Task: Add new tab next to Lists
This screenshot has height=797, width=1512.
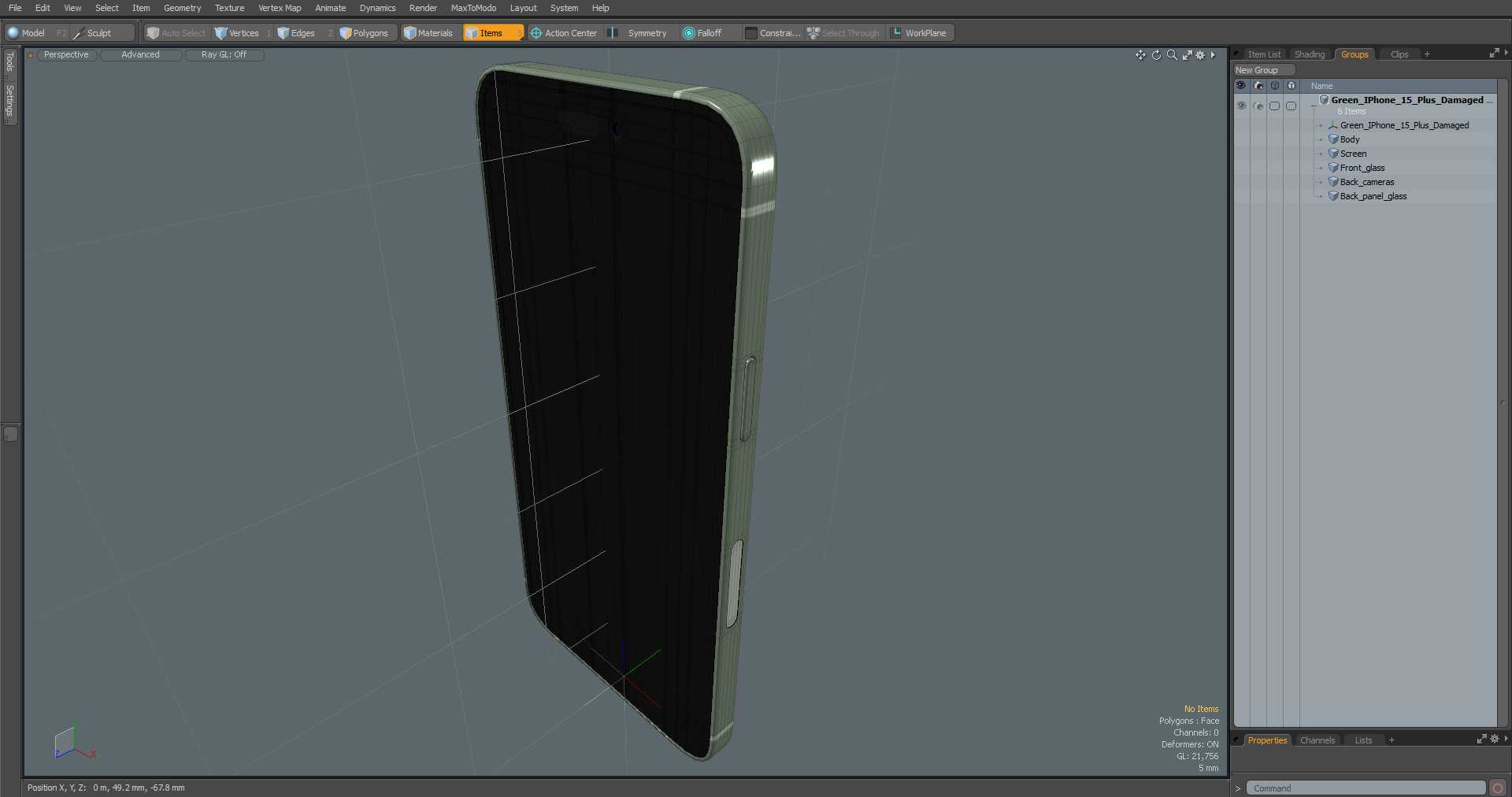Action: point(1392,740)
